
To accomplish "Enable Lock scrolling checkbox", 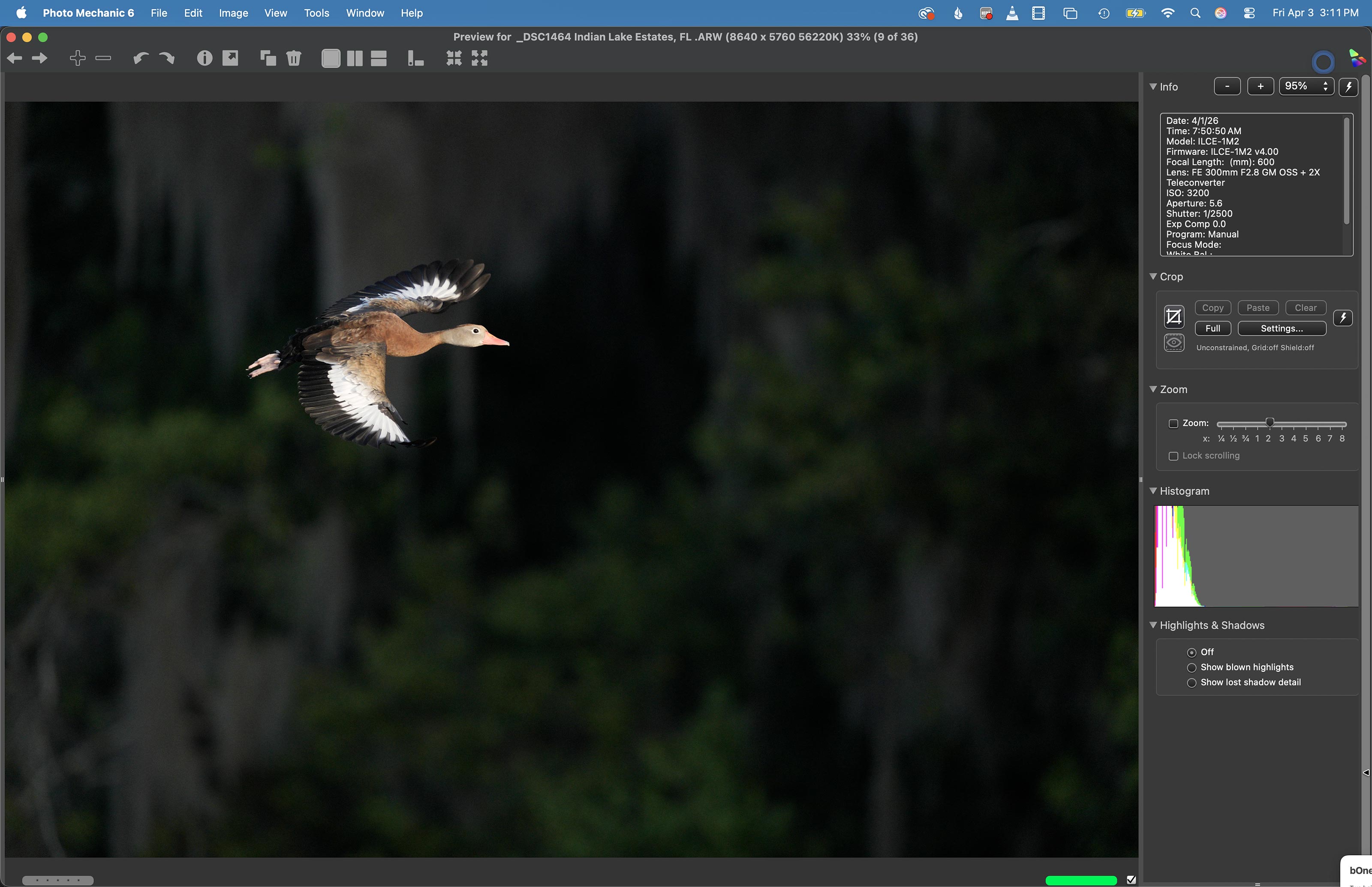I will click(1173, 456).
